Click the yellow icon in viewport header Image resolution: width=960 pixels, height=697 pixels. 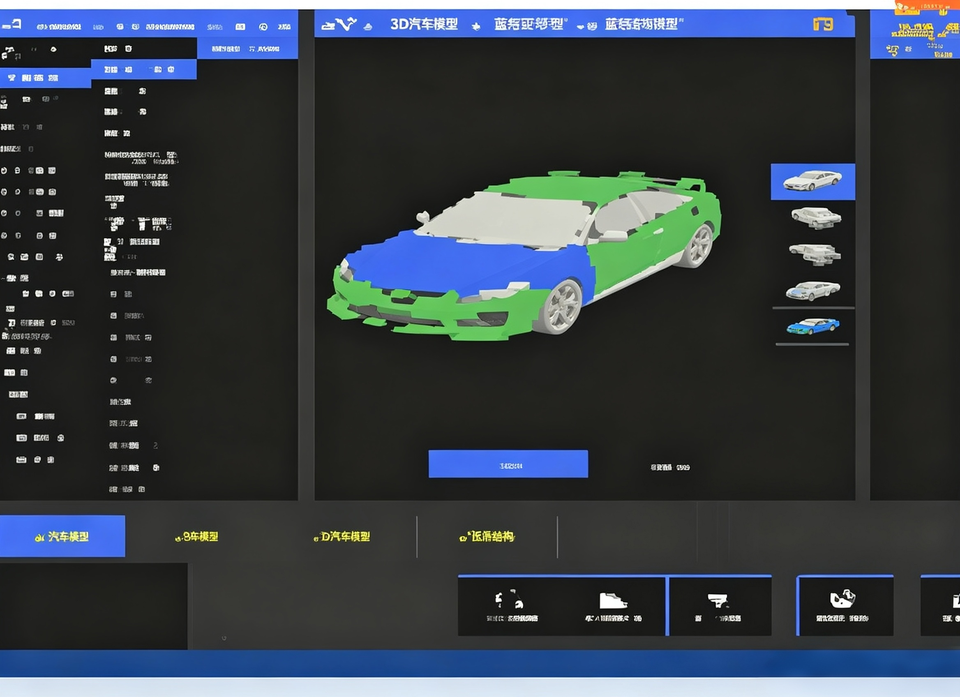pos(823,24)
